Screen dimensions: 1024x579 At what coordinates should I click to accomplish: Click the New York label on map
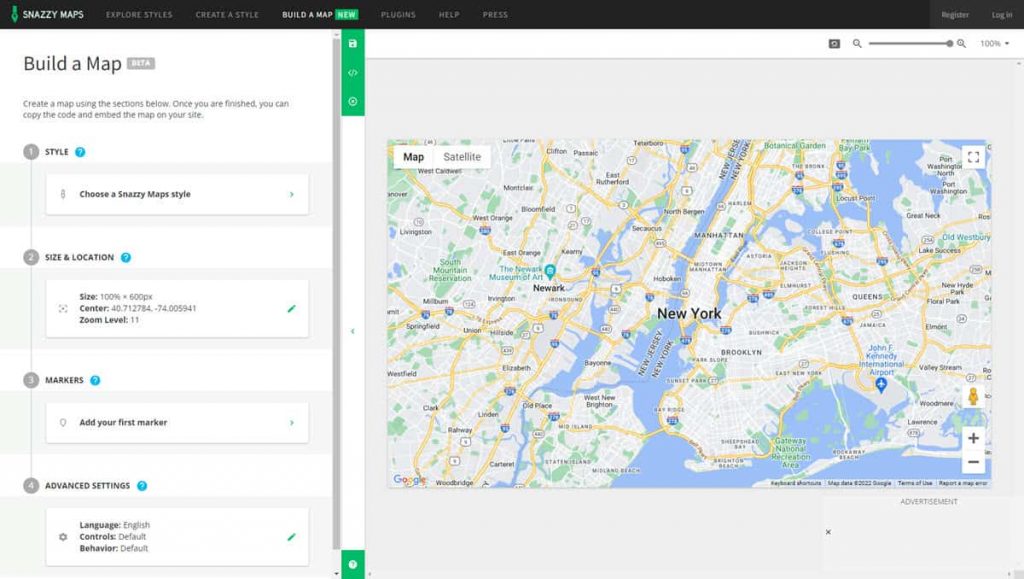[689, 313]
